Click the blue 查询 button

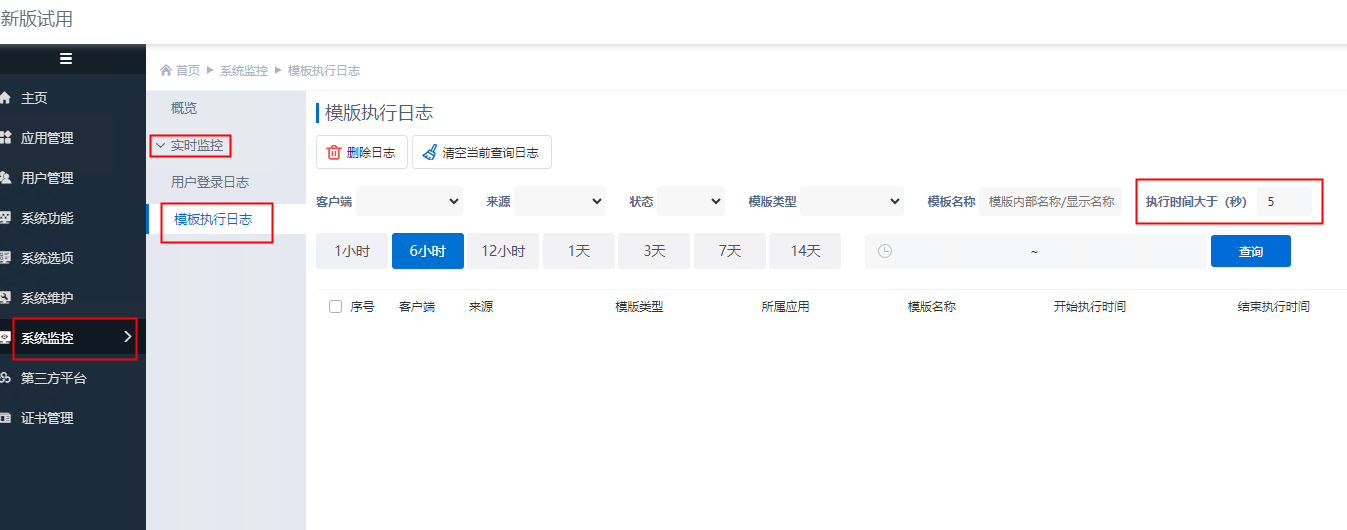[x=1250, y=251]
